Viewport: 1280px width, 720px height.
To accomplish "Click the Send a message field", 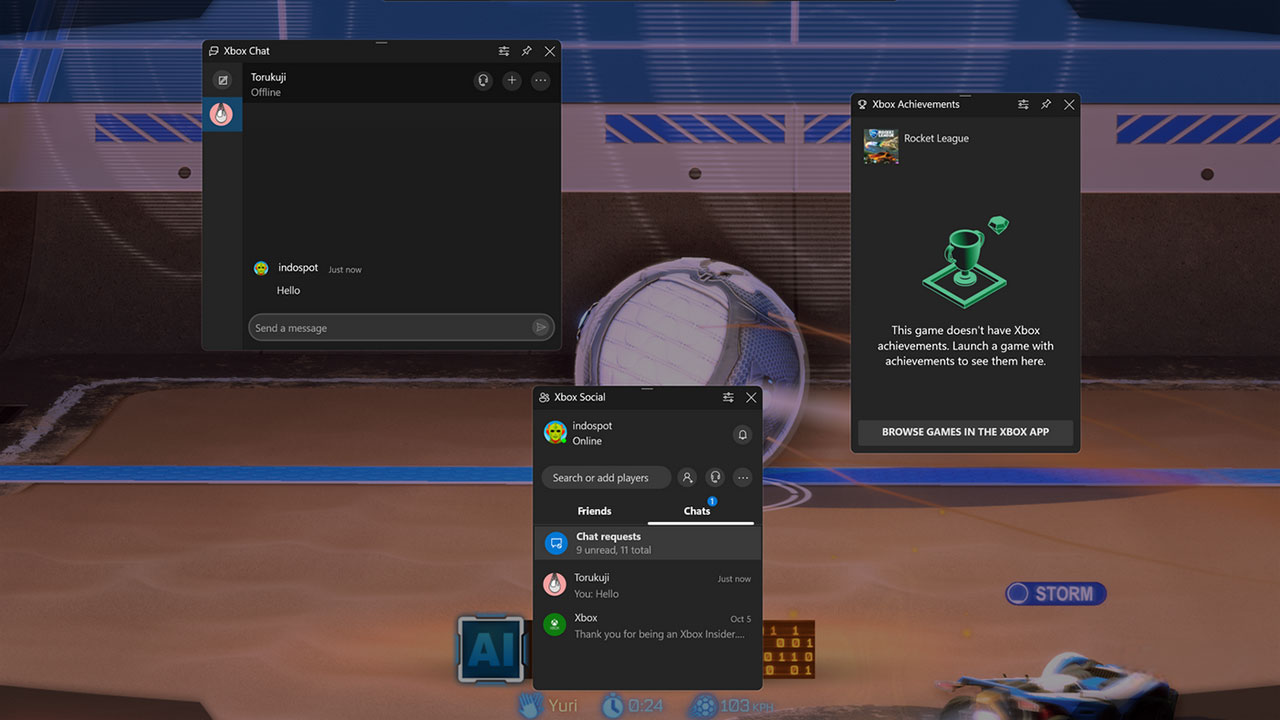I will 401,327.
